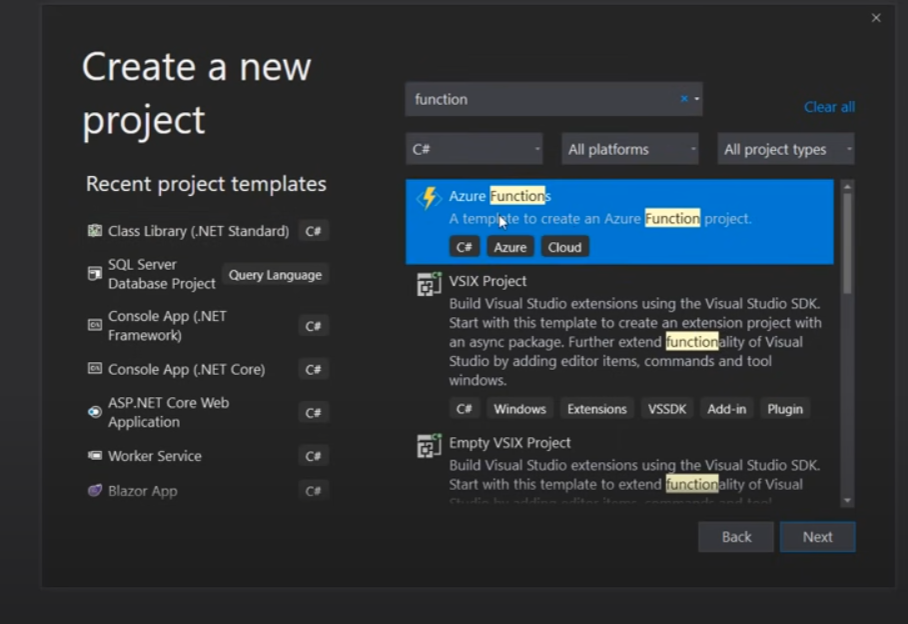Click the Clear all link

(829, 107)
